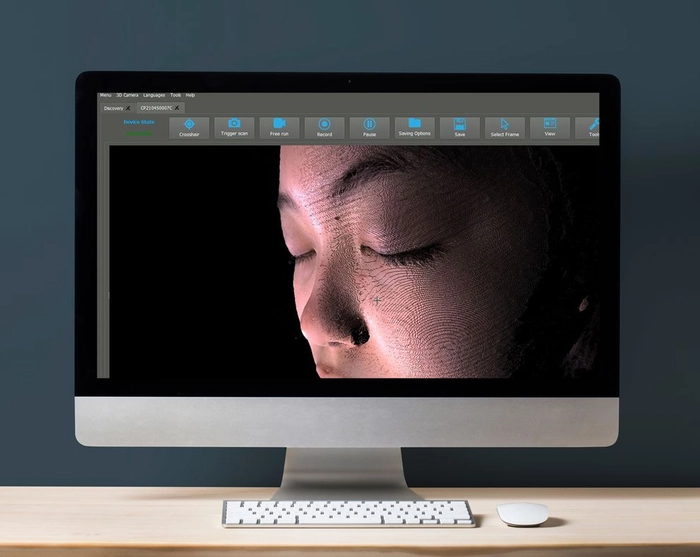Open the Menu item in menu bar
Screen dimensions: 700x557
[105, 95]
